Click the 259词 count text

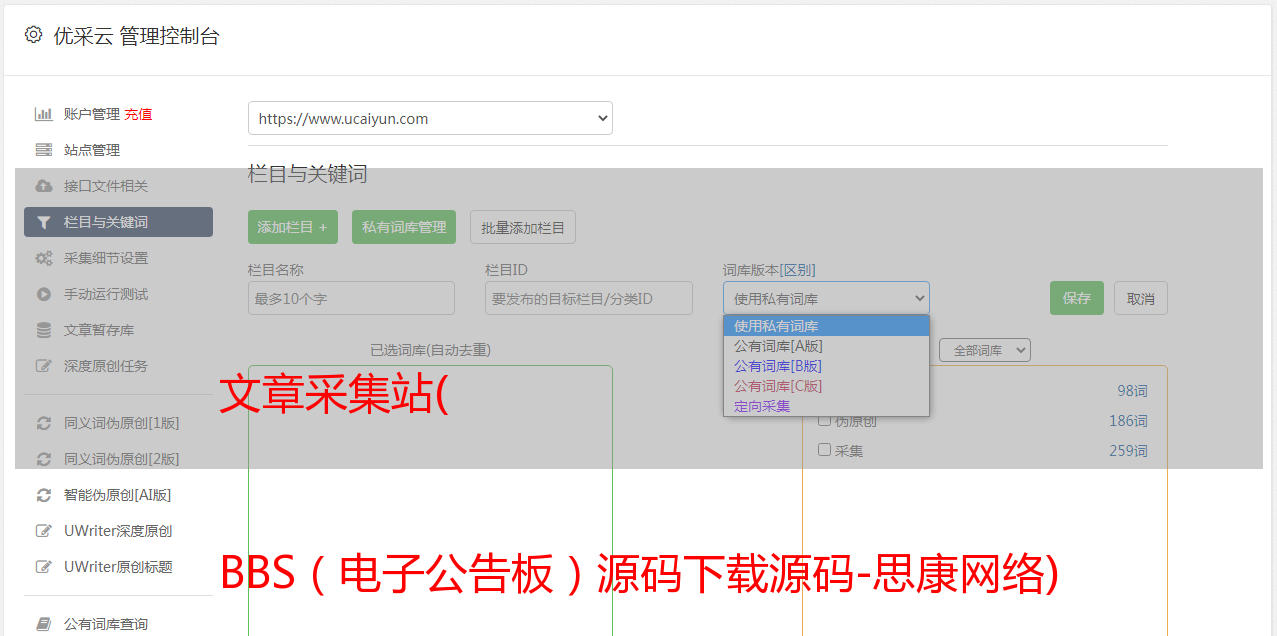click(x=1128, y=451)
